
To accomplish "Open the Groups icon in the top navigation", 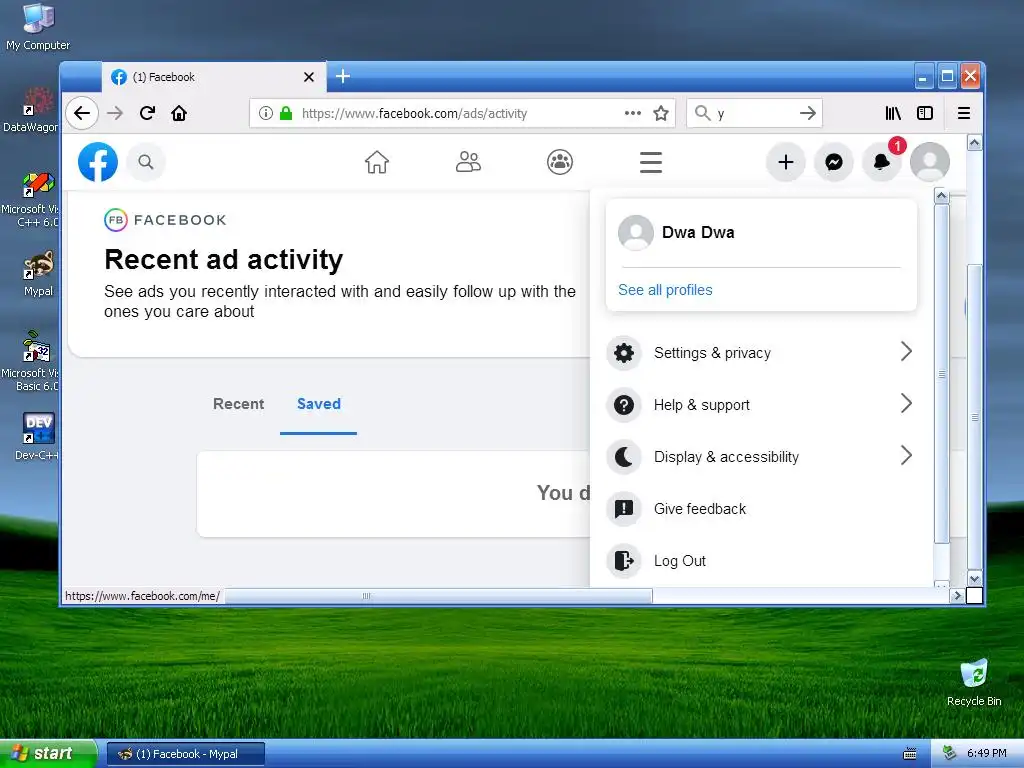I will click(x=560, y=162).
